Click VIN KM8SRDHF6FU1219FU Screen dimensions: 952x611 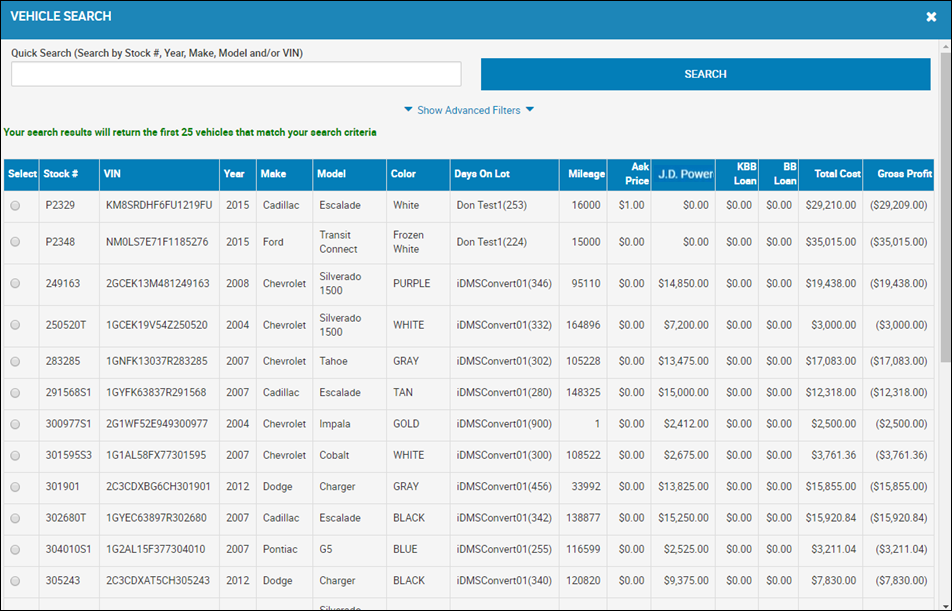tap(159, 205)
